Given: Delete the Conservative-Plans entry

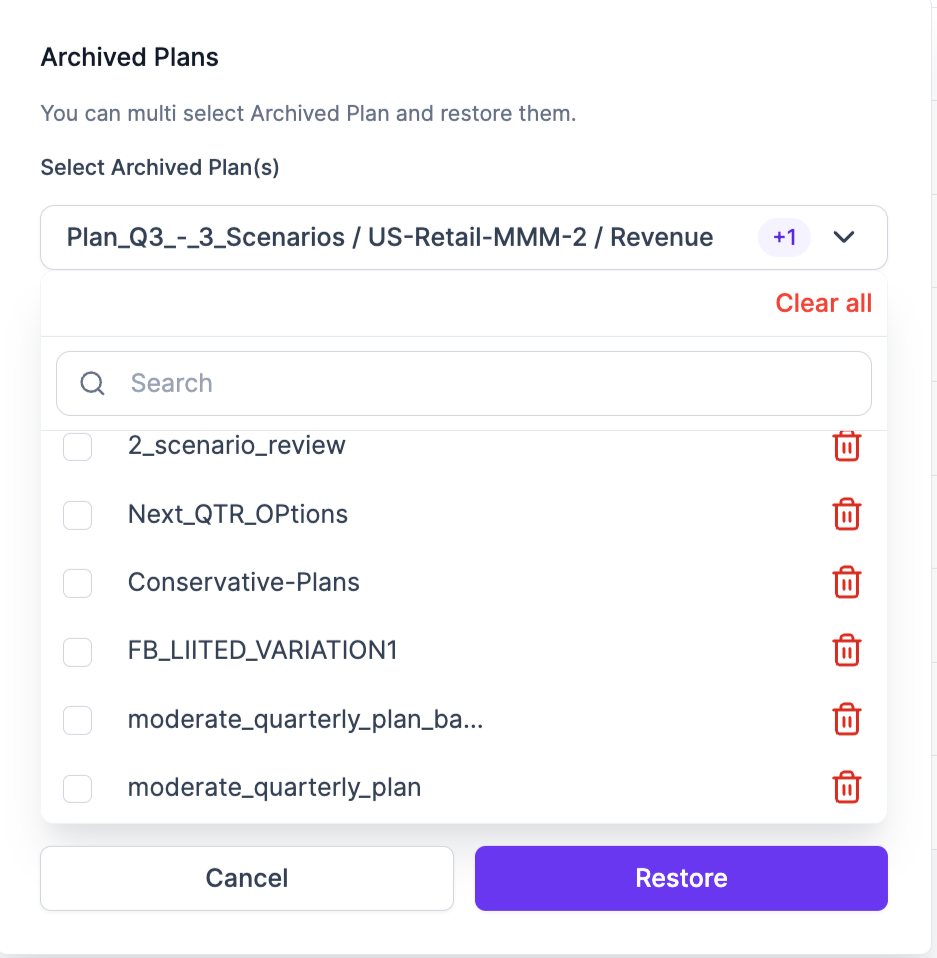Looking at the screenshot, I should coord(846,582).
